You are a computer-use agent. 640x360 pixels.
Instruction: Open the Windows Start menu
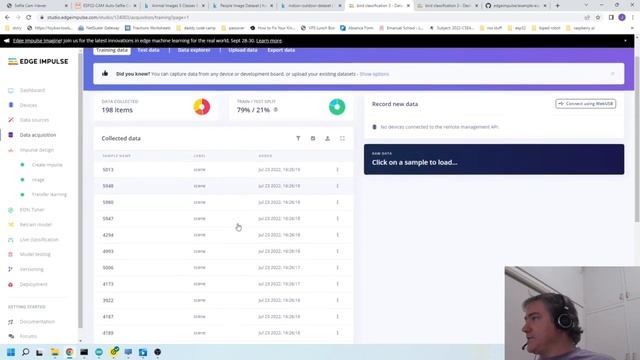click(11, 352)
